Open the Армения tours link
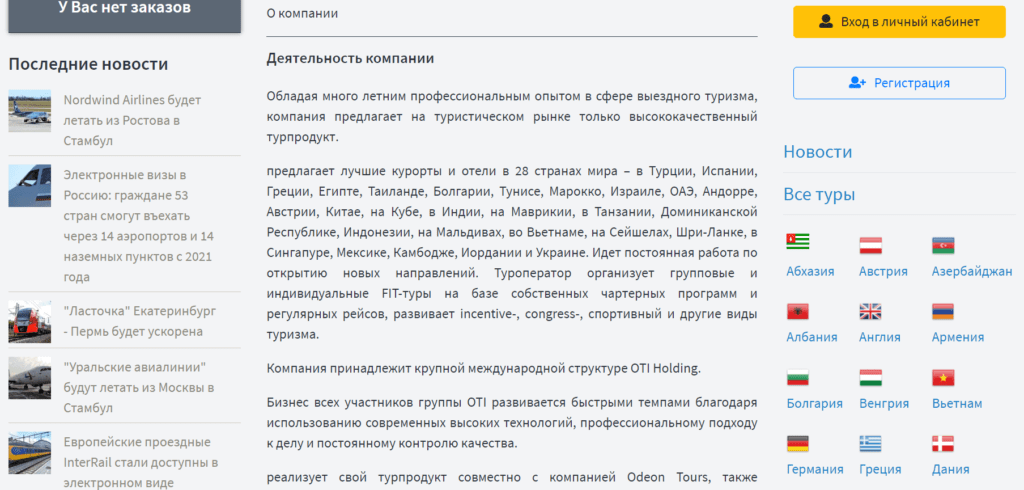1024x490 pixels. pyautogui.click(x=958, y=337)
